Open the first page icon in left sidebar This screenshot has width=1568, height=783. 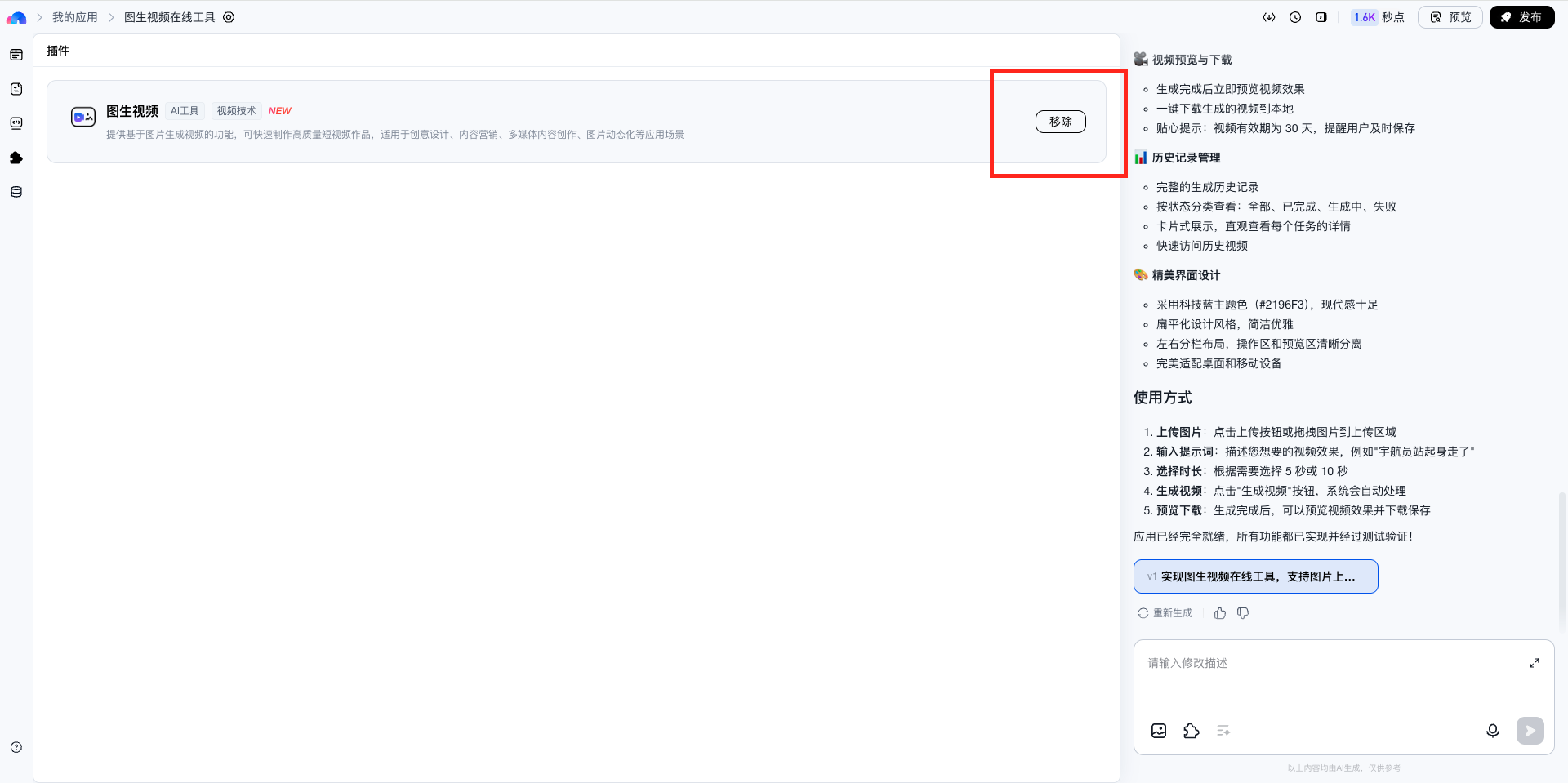(x=16, y=55)
